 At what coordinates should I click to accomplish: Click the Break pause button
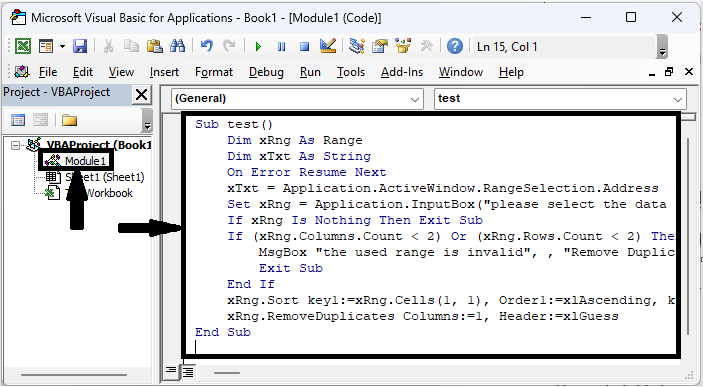click(282, 47)
